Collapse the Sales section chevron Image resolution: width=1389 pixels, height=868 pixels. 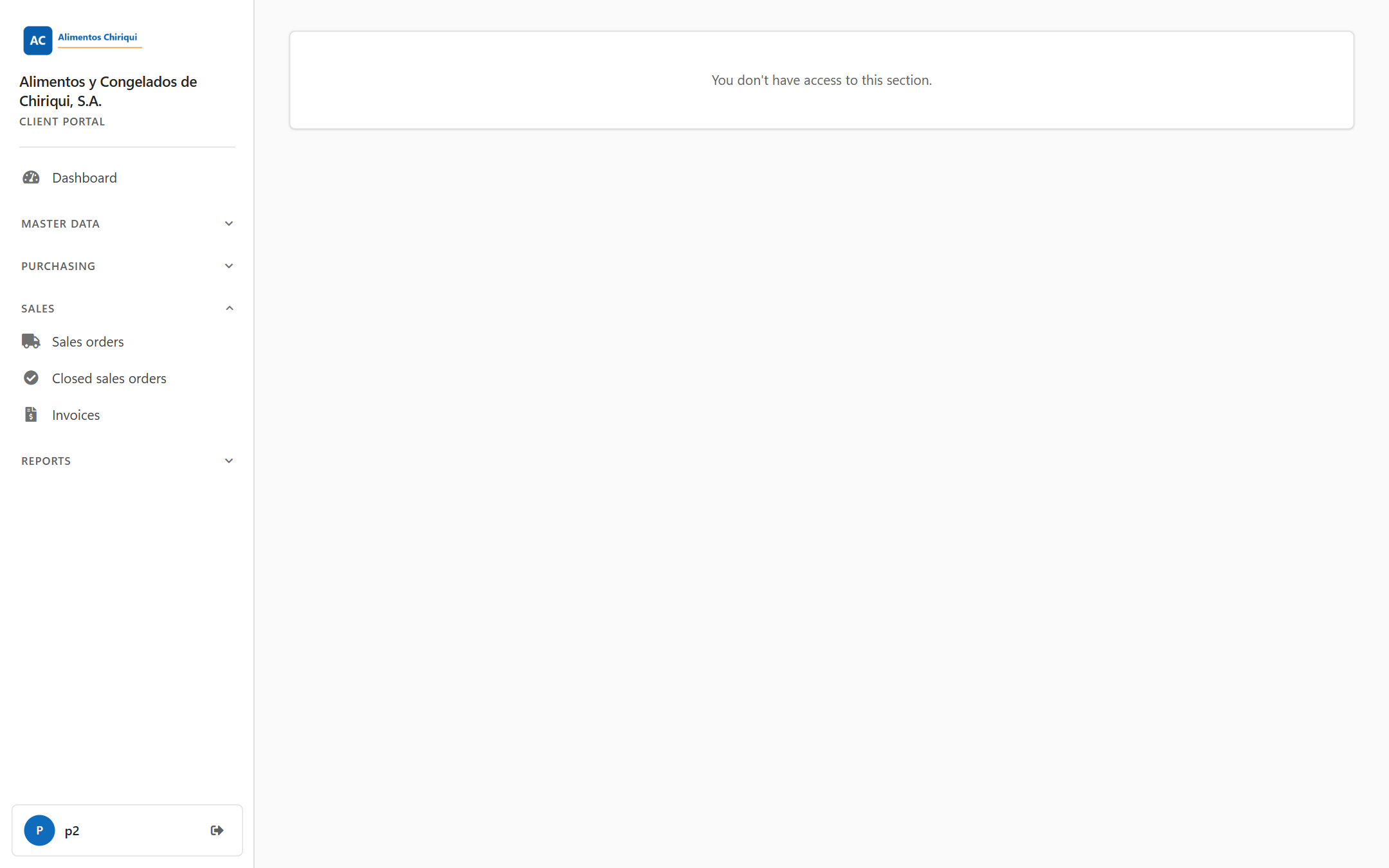229,309
